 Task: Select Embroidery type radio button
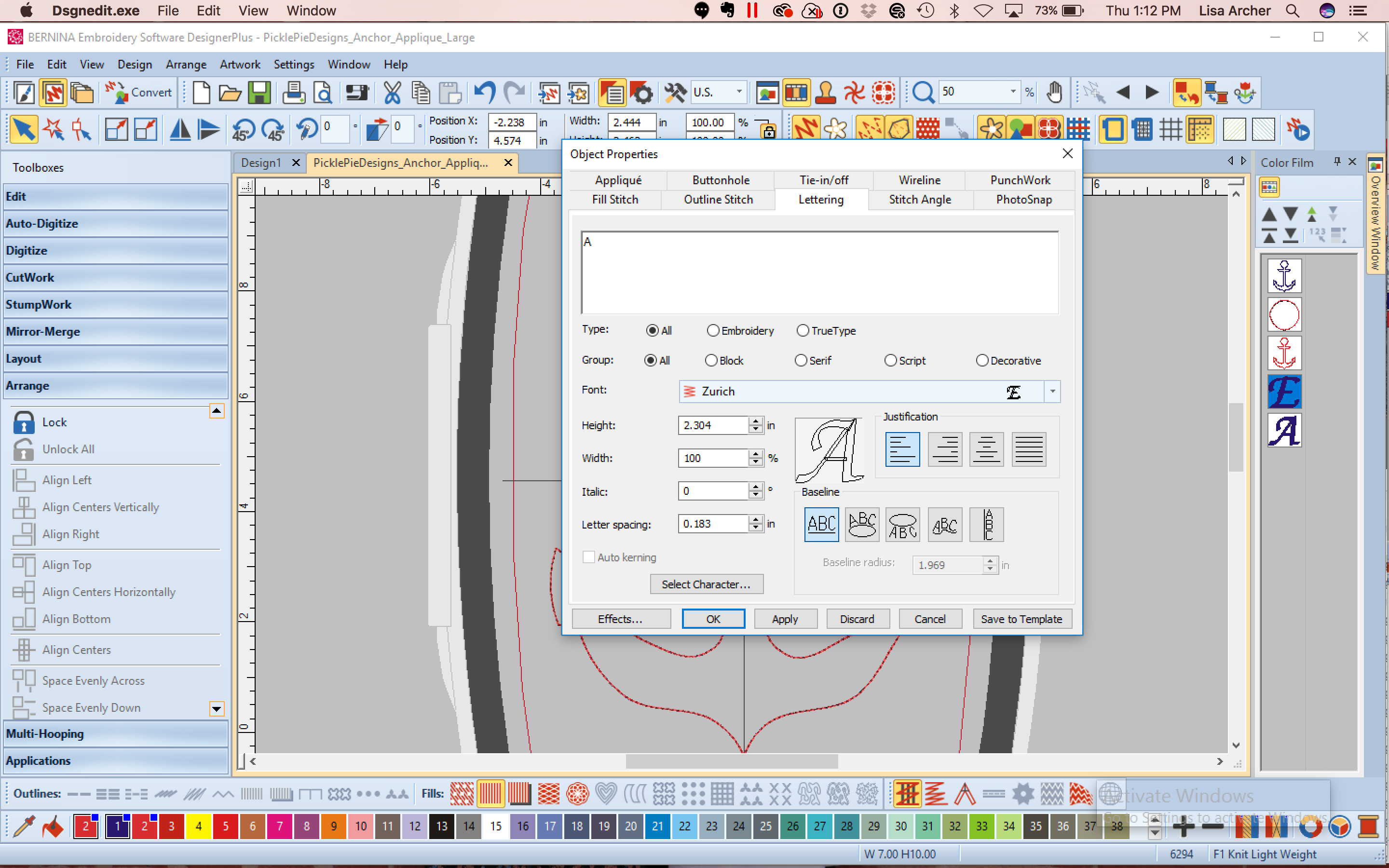[x=712, y=331]
